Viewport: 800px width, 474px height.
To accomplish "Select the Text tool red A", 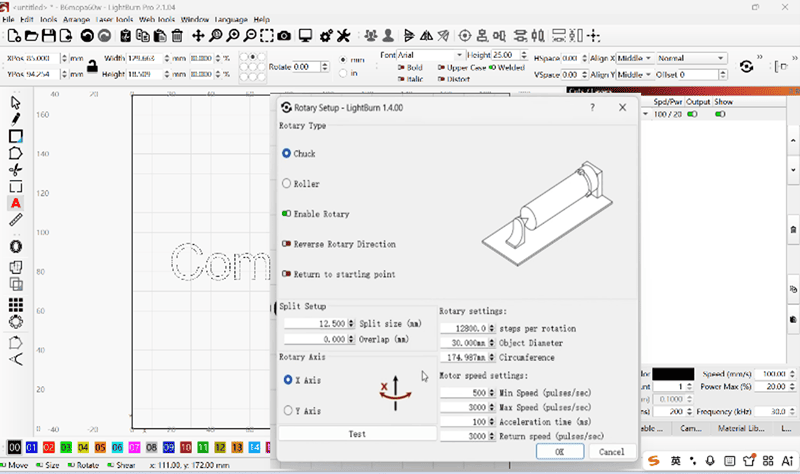I will [16, 203].
